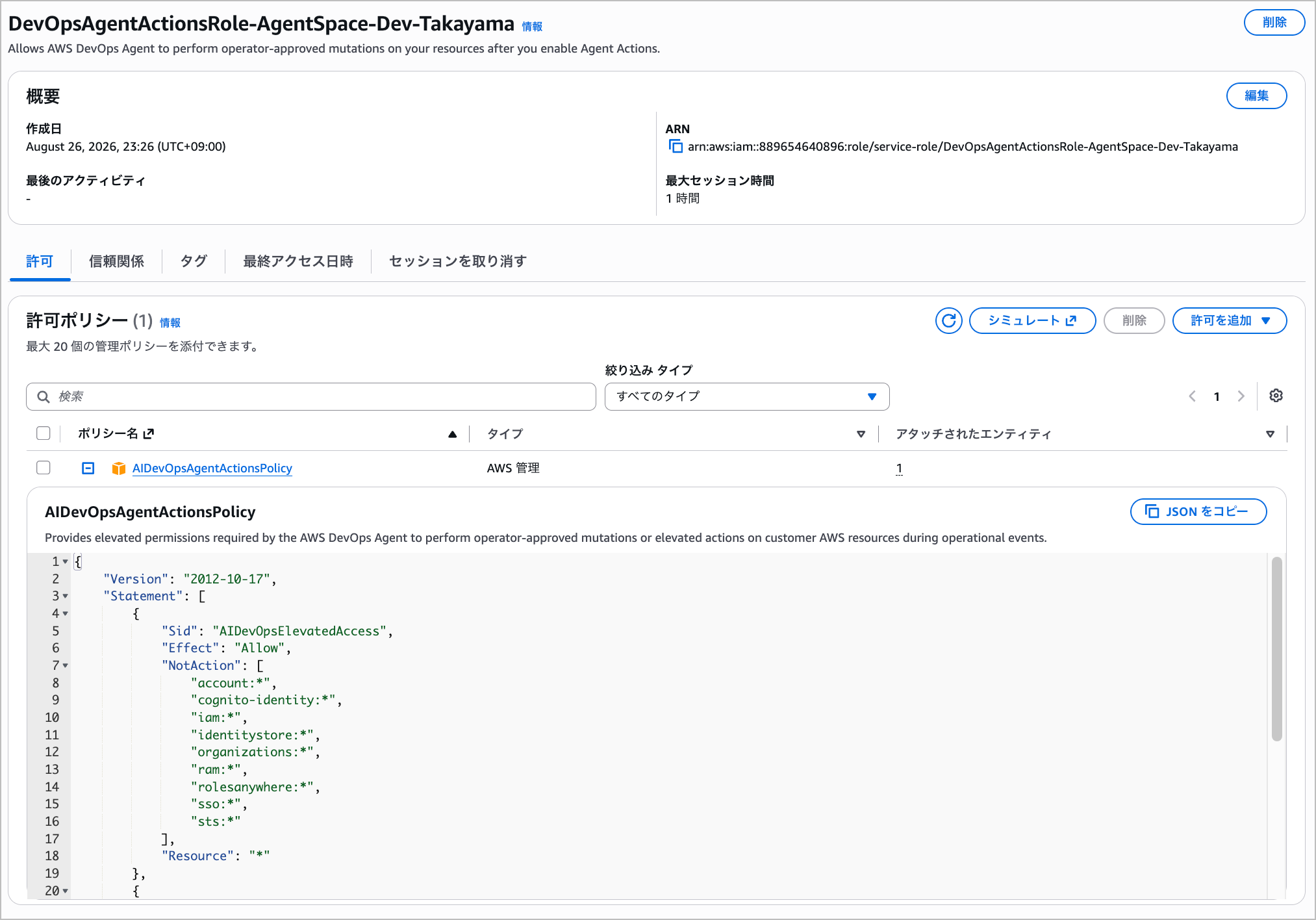Click the "ram:*" JSON line
The width and height of the screenshot is (1316, 920).
pos(219,769)
